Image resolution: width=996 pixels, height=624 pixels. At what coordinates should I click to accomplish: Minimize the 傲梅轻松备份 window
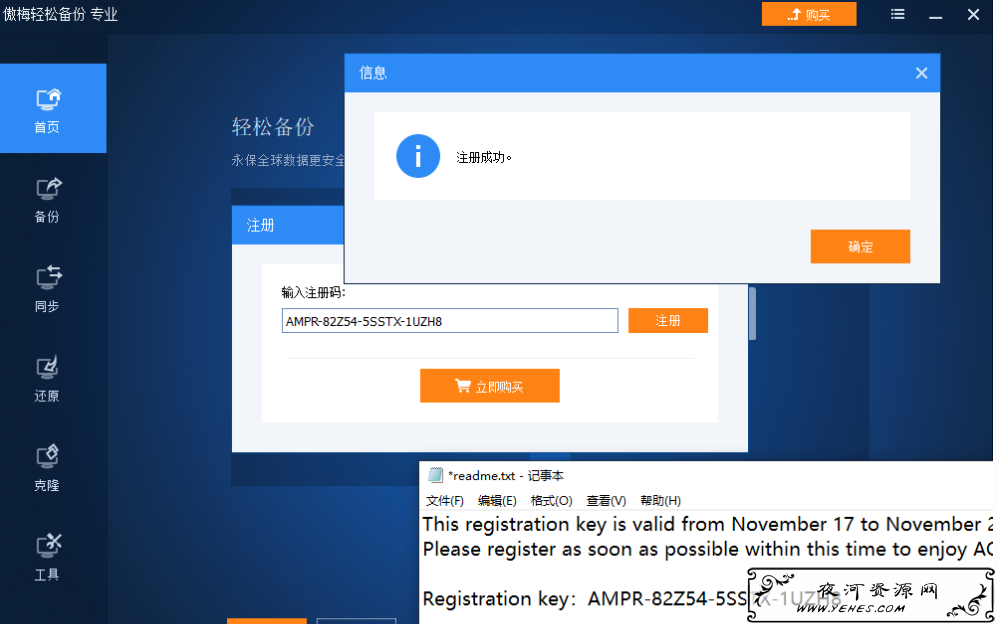[x=935, y=15]
